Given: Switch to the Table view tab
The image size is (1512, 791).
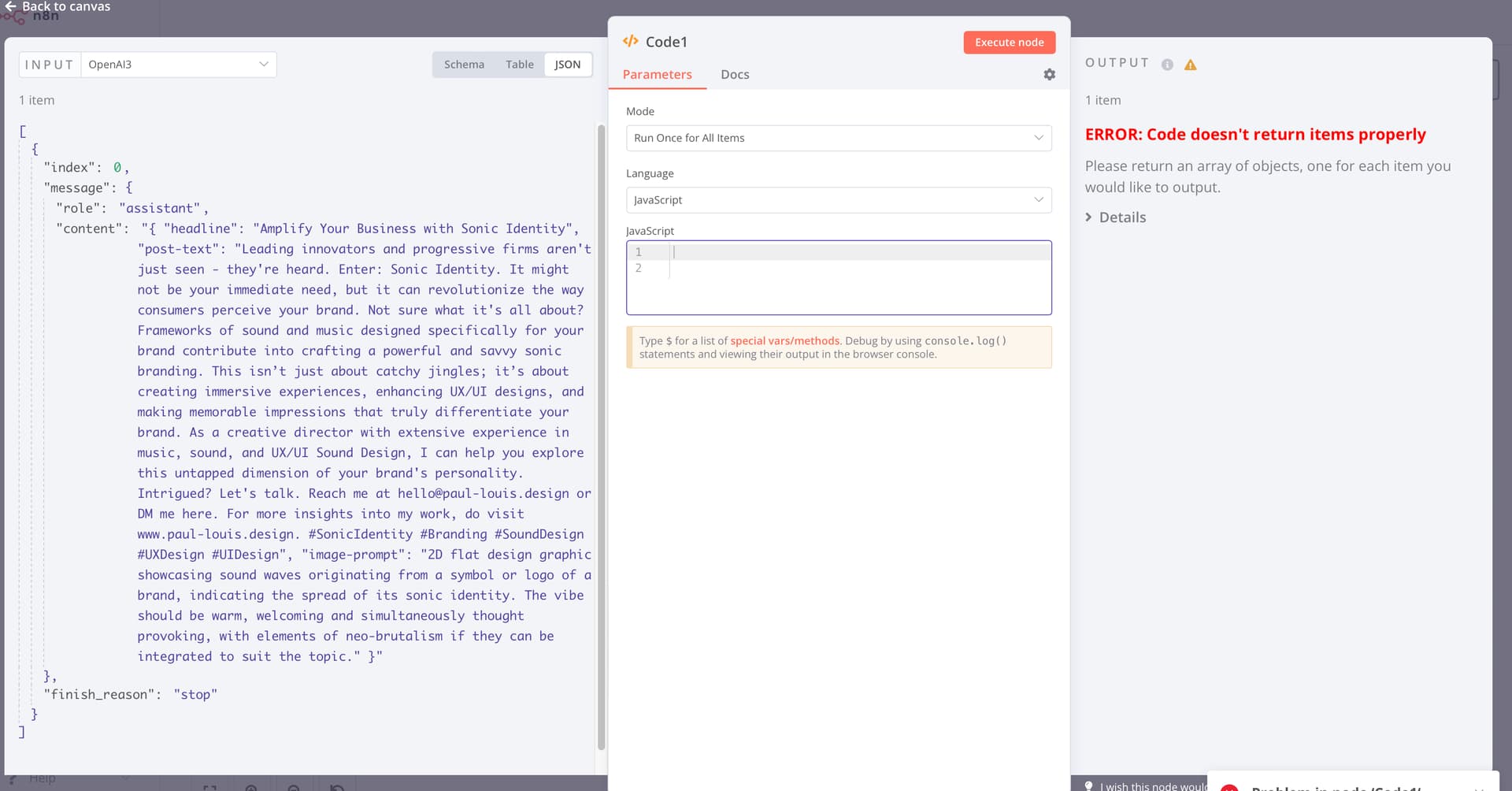Looking at the screenshot, I should (x=520, y=64).
